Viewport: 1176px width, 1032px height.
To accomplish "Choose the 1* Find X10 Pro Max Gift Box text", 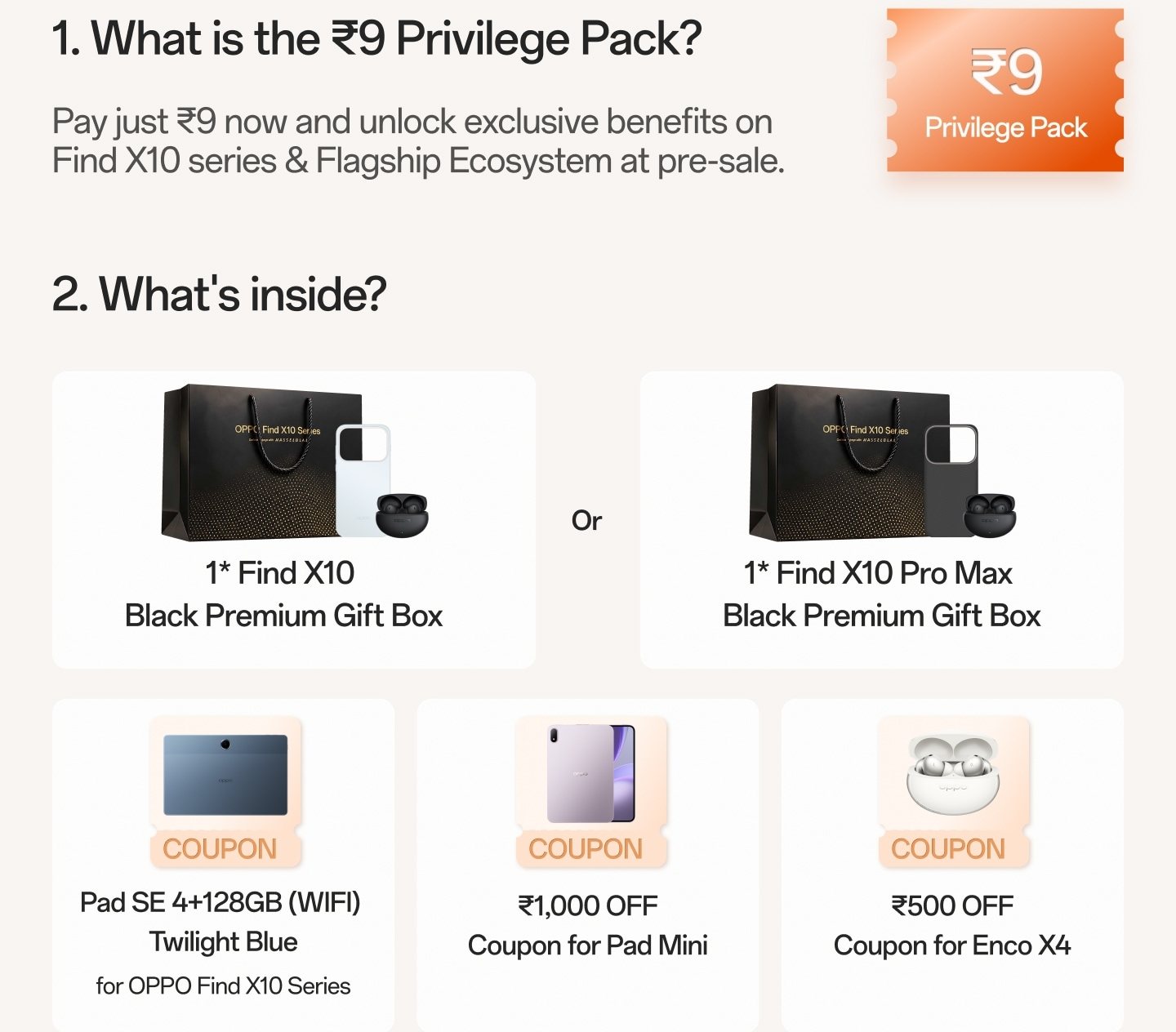I will 881,594.
